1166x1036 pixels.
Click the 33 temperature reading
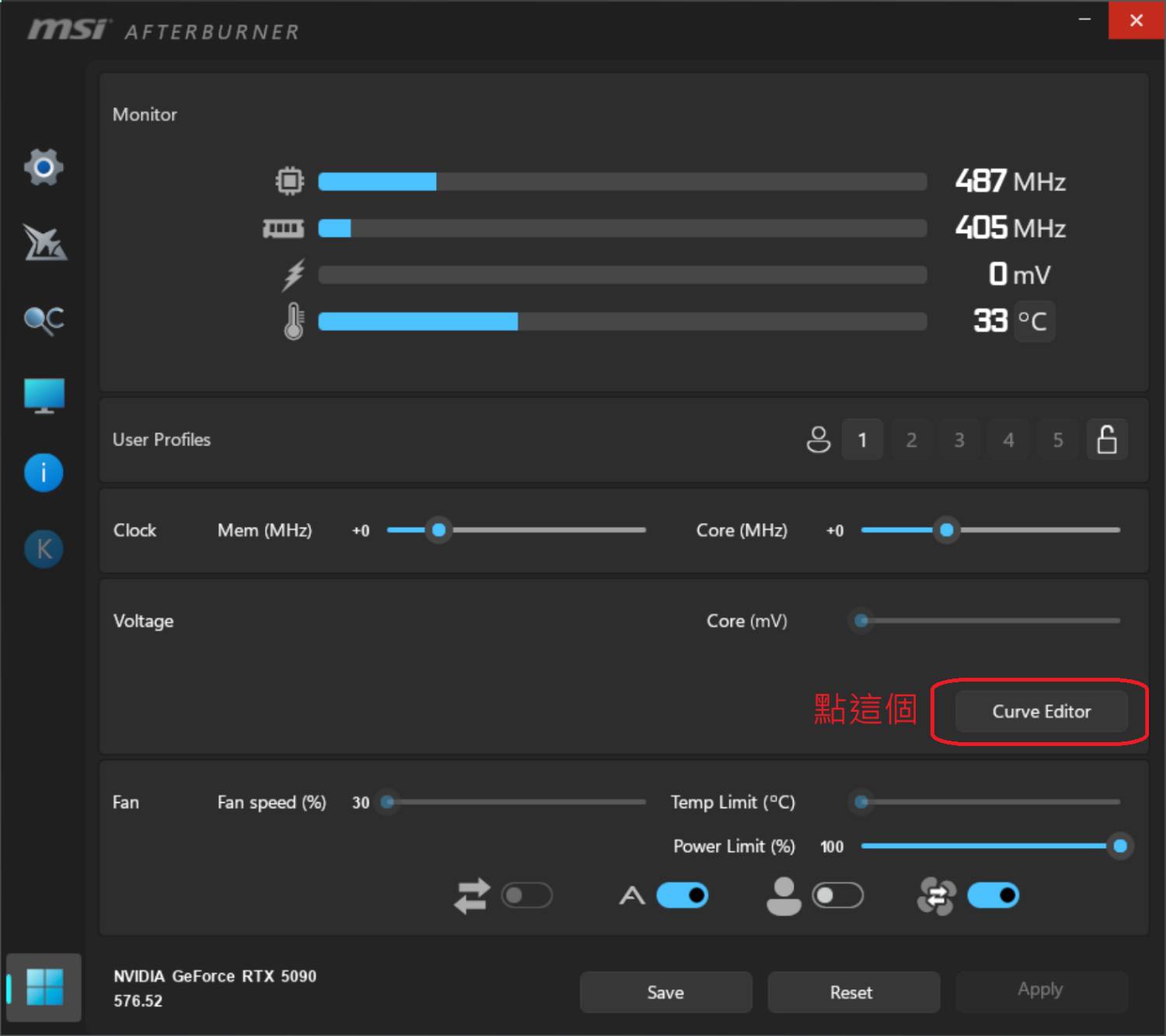pyautogui.click(x=990, y=321)
